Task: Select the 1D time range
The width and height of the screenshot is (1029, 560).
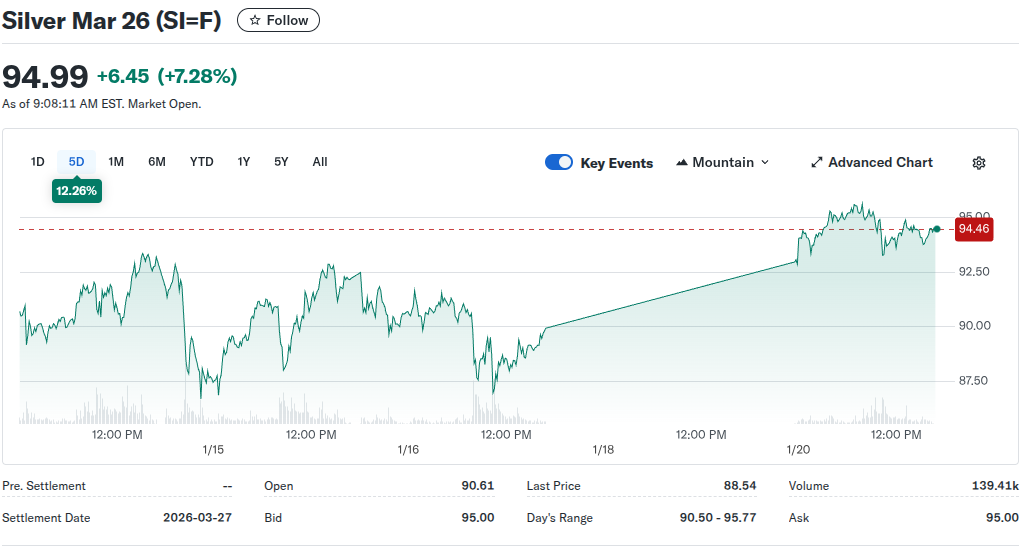Action: click(x=38, y=162)
